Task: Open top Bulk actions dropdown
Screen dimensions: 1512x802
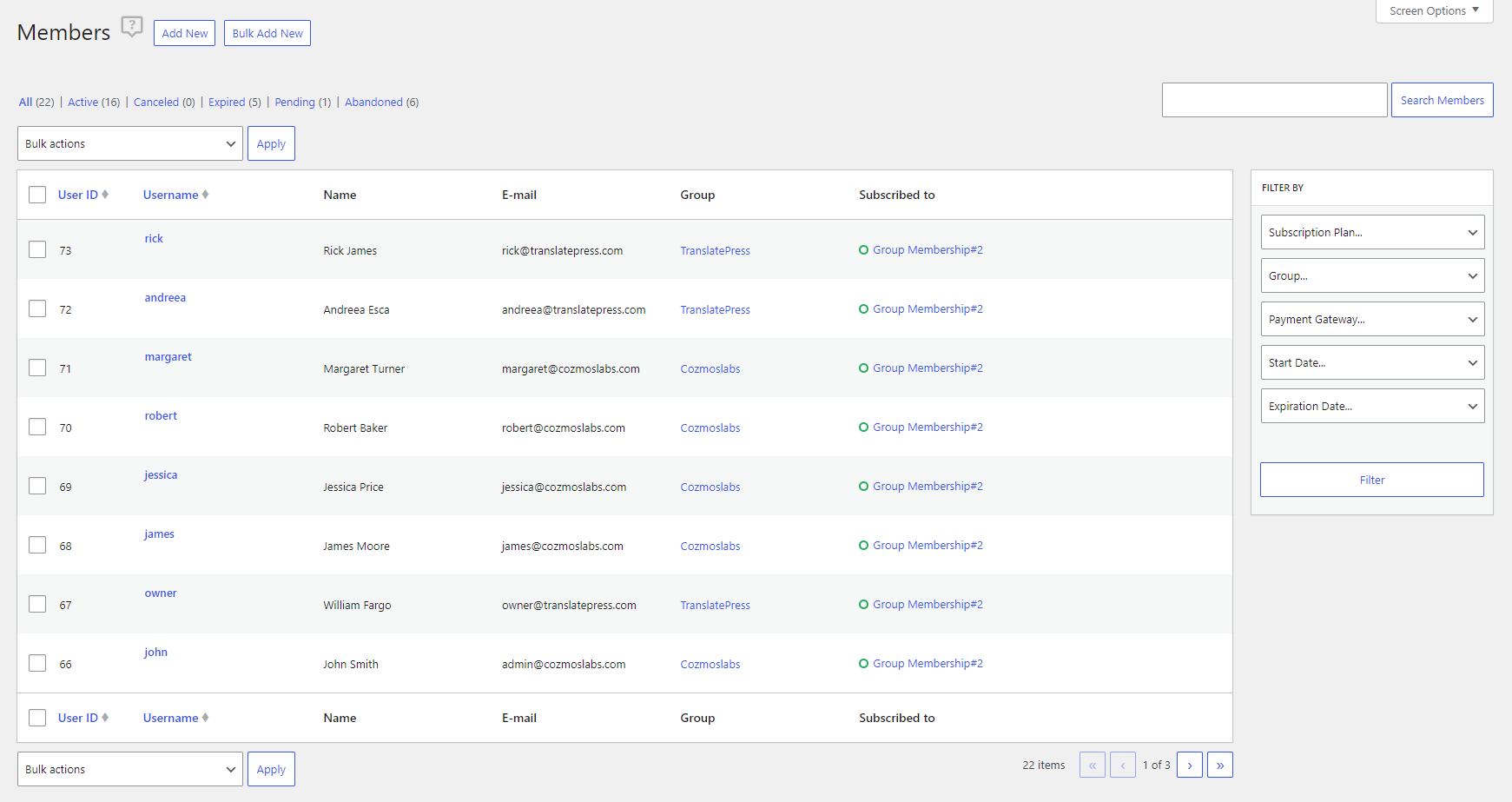Action: coord(130,143)
